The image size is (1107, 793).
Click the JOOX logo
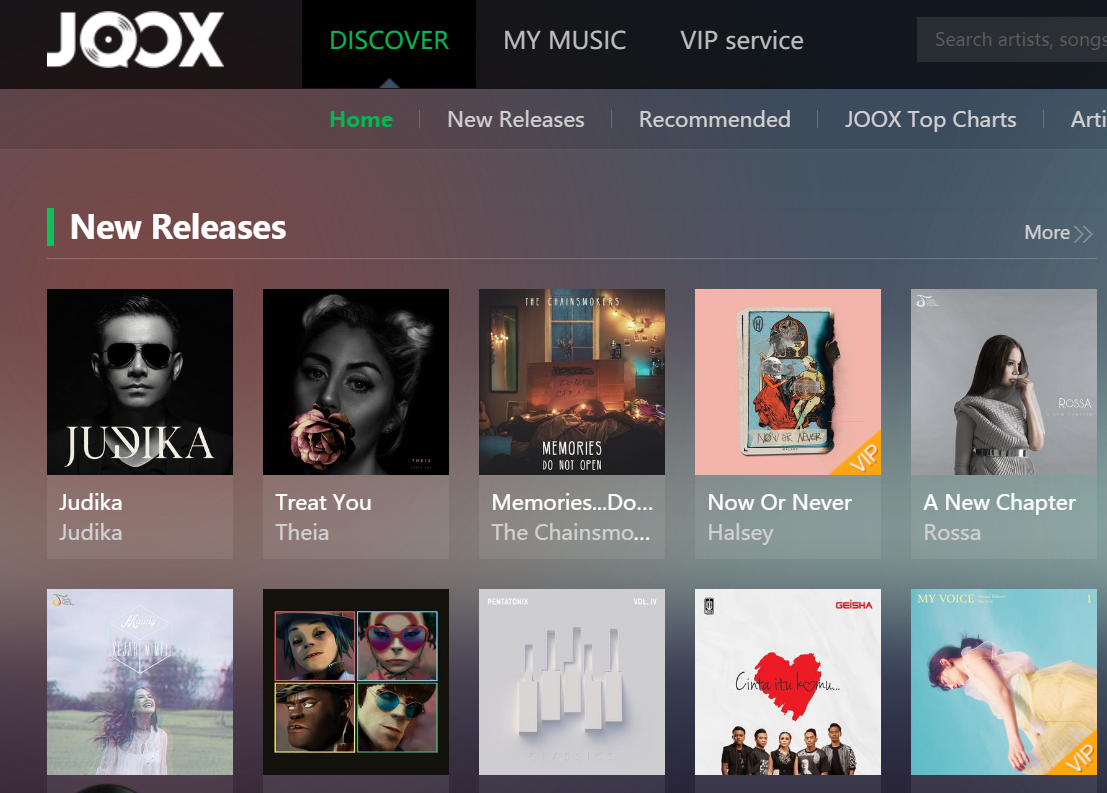[135, 40]
